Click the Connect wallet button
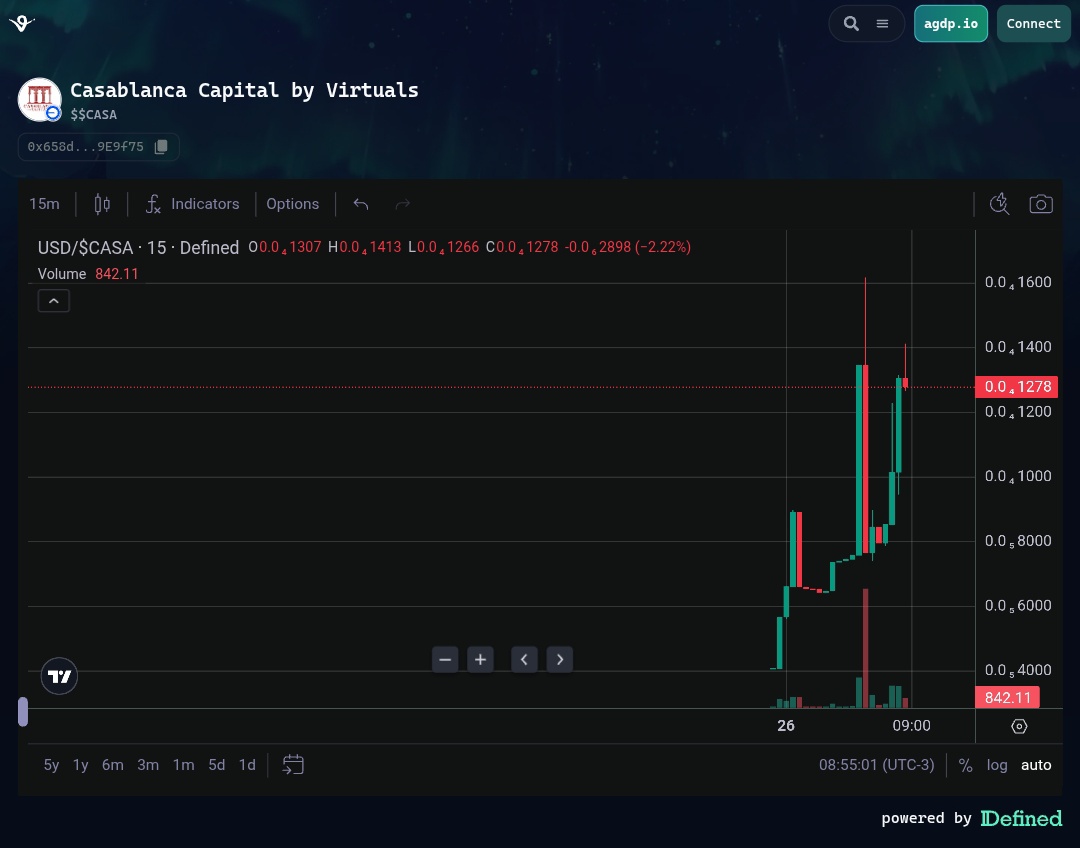 (1033, 23)
